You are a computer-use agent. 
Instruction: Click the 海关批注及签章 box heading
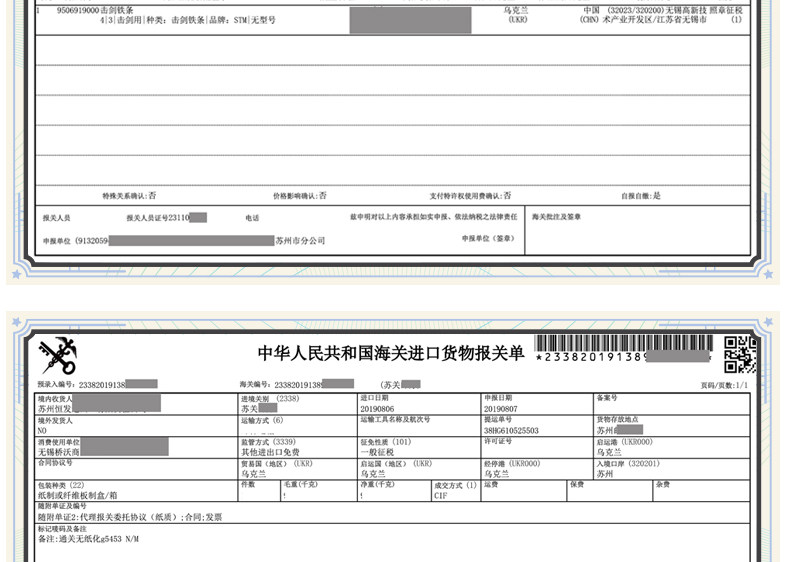[556, 217]
